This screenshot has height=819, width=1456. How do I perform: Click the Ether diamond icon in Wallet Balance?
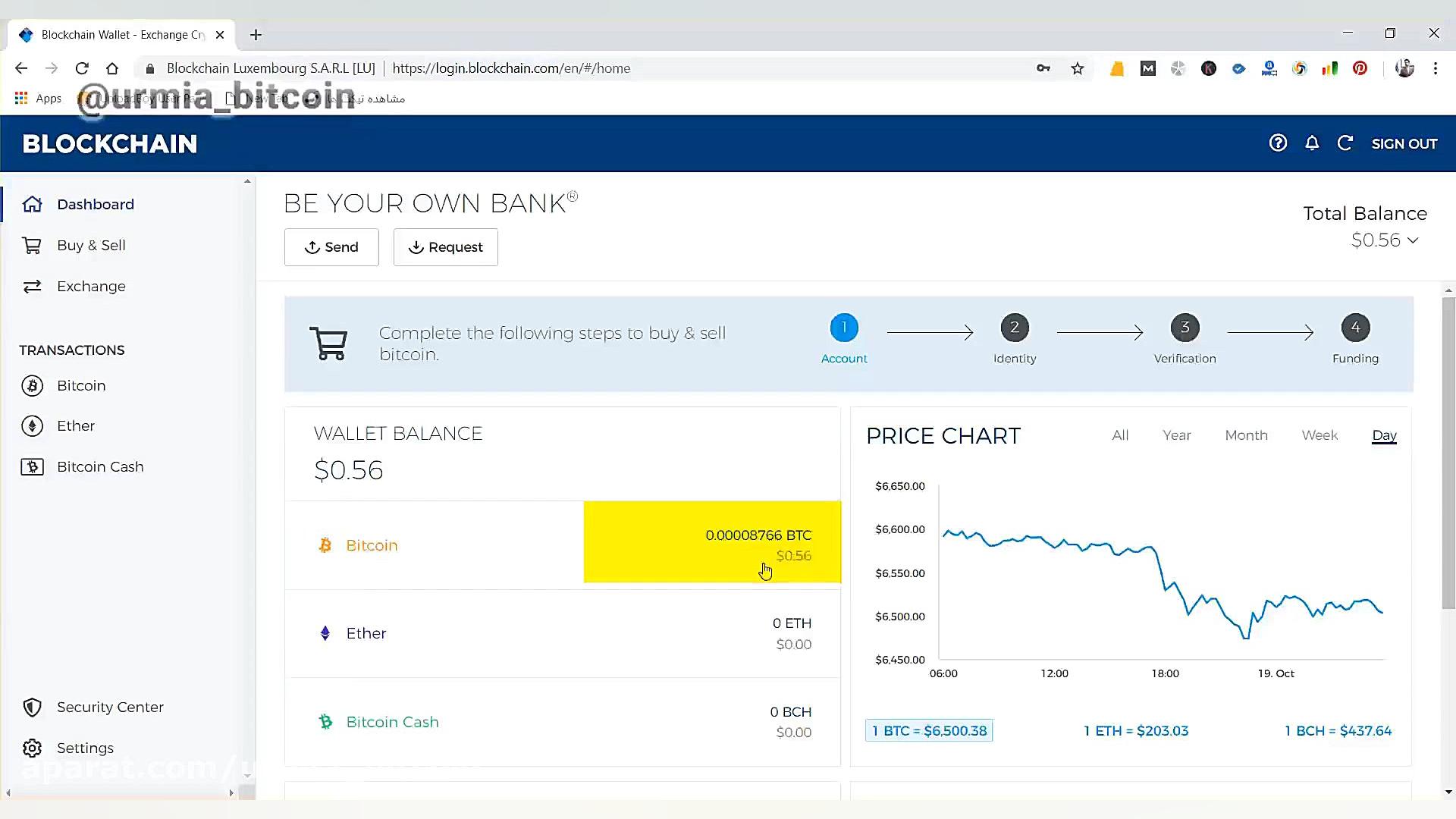[x=325, y=633]
